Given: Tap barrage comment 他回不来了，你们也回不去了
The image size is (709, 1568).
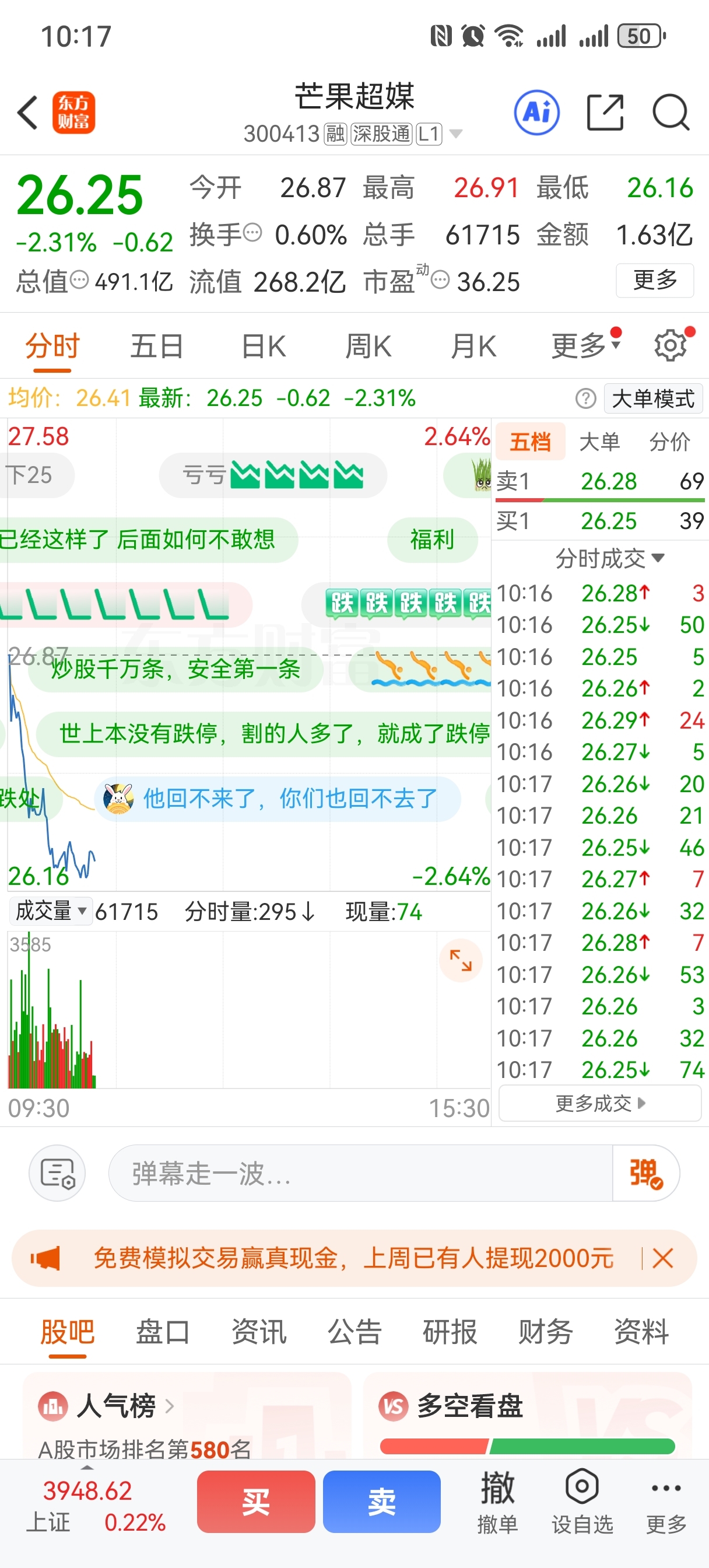Looking at the screenshot, I should click(278, 798).
